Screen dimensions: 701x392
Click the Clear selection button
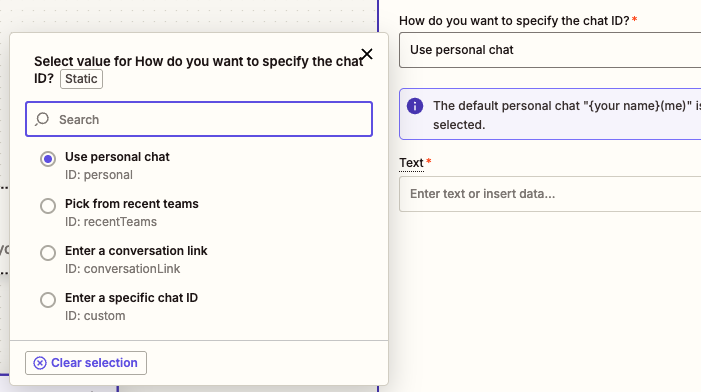coord(86,363)
